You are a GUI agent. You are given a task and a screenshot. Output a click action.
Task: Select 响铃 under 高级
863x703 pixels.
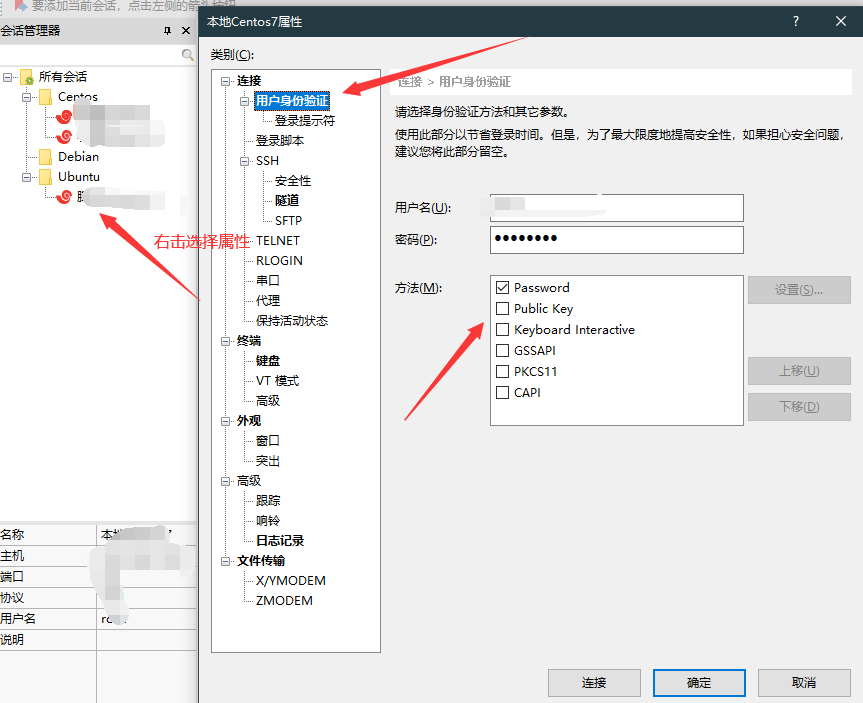click(267, 521)
